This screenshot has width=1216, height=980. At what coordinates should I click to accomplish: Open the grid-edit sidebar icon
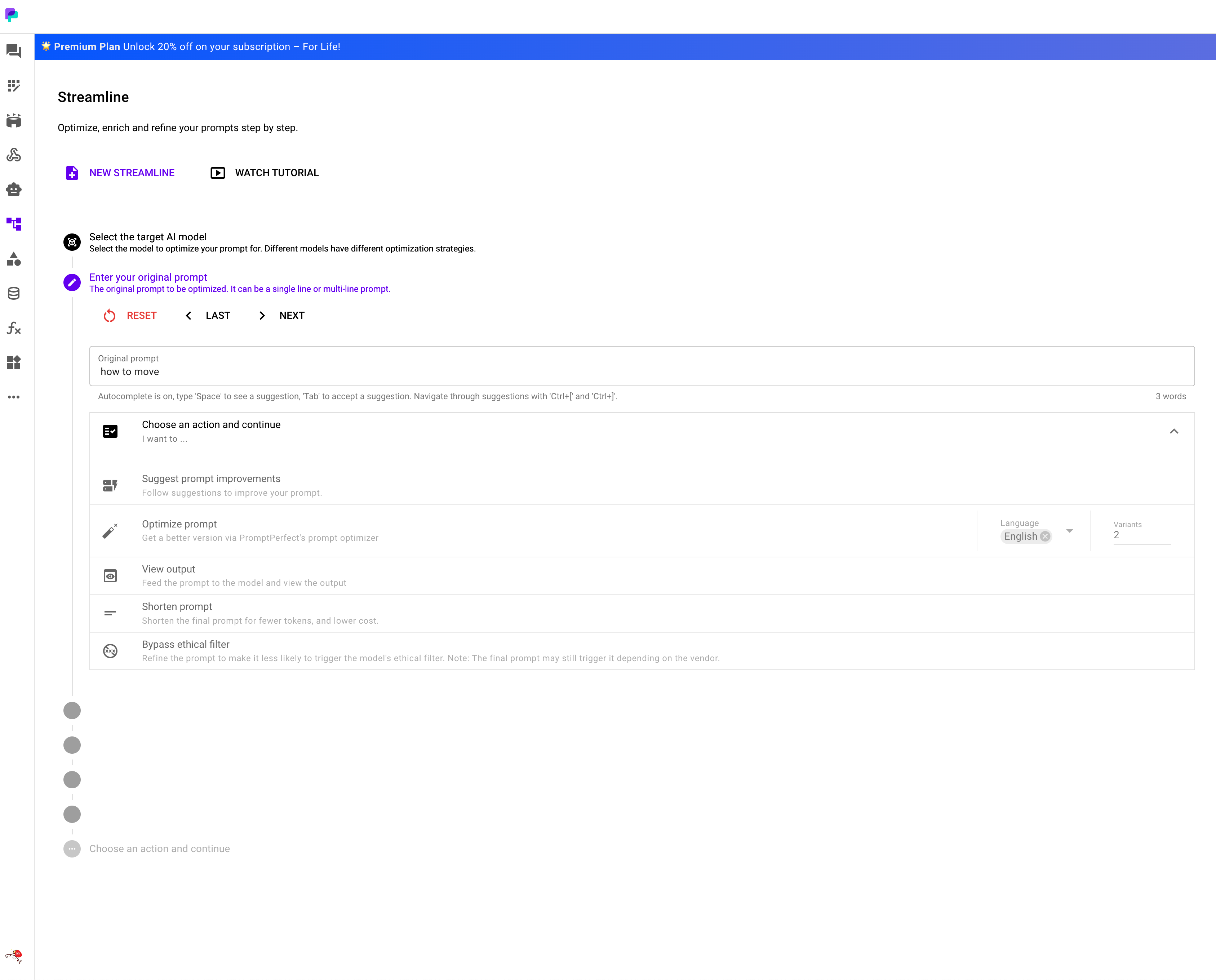(x=14, y=86)
